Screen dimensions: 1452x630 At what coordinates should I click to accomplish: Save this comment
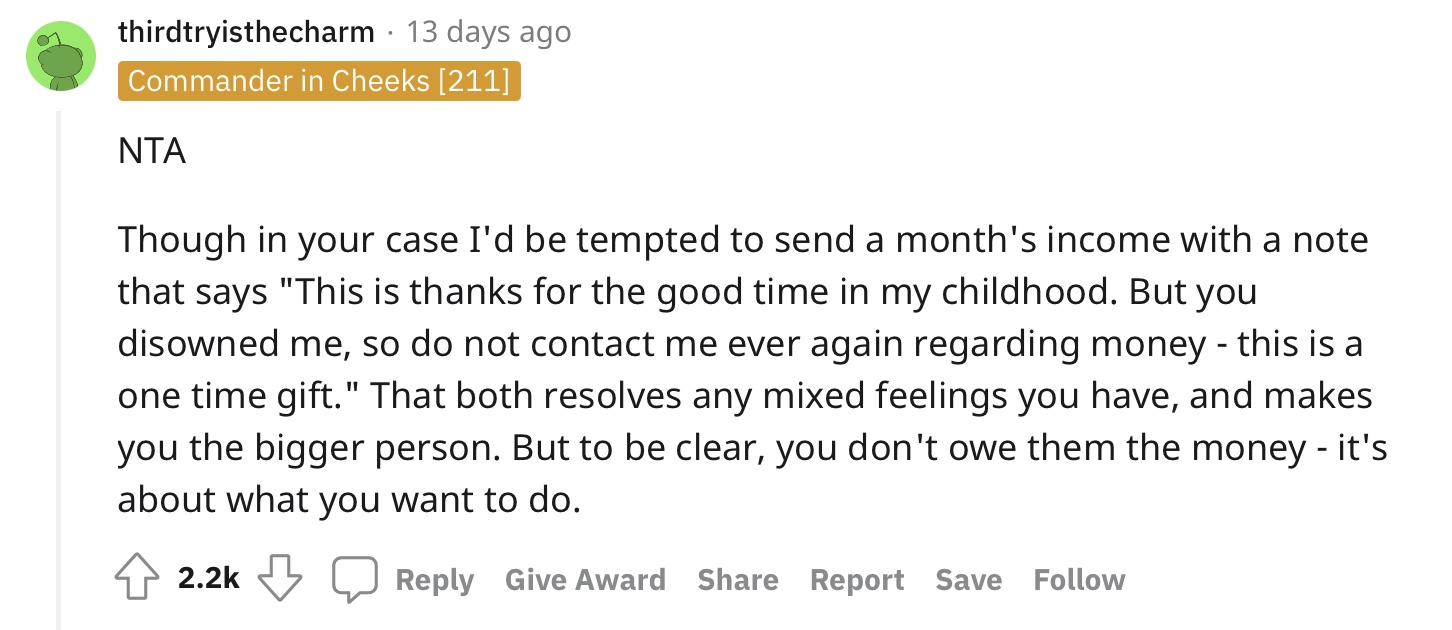tap(968, 580)
